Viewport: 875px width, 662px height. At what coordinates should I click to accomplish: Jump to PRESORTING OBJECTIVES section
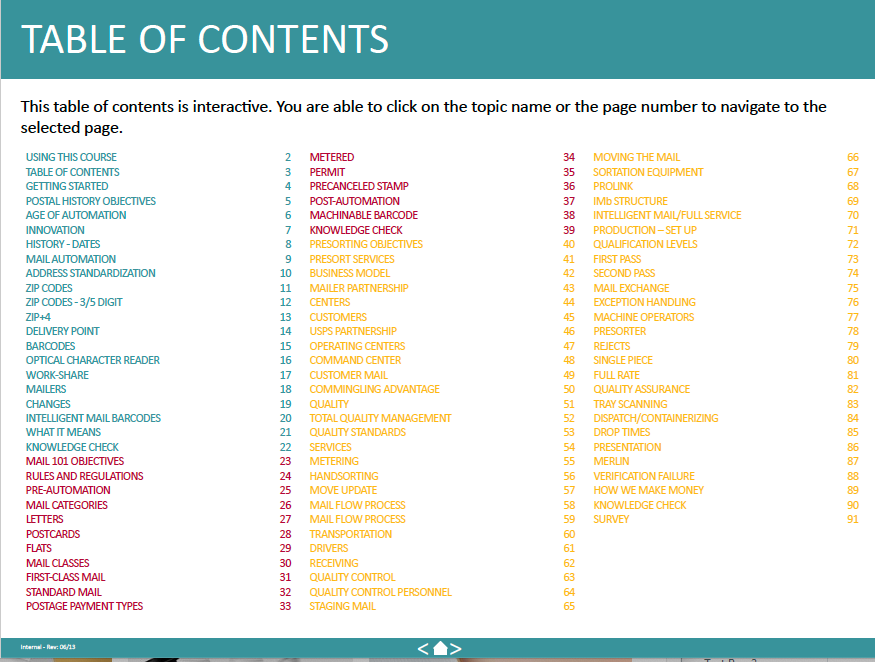click(366, 244)
